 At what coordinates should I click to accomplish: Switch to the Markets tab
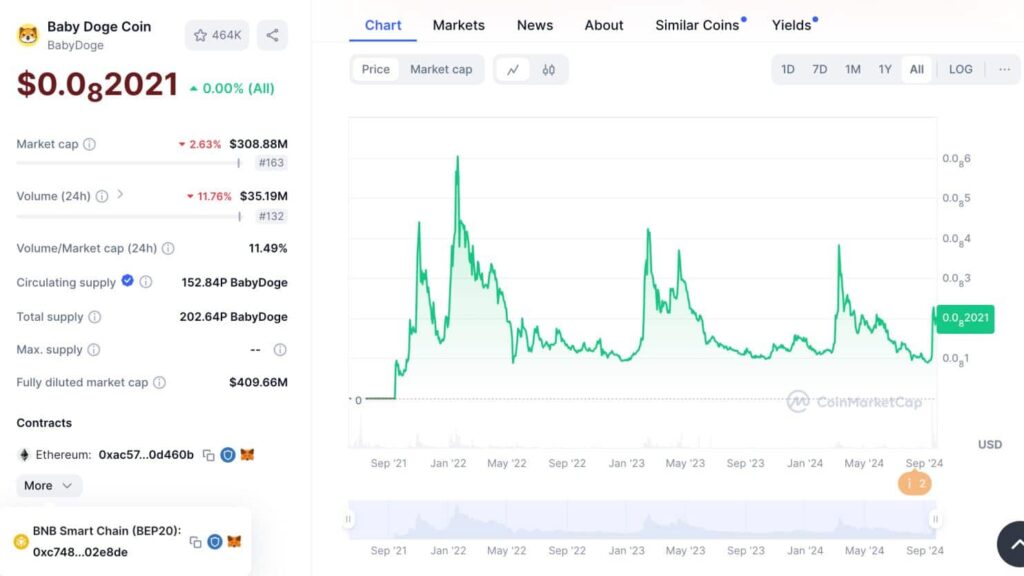coord(458,25)
